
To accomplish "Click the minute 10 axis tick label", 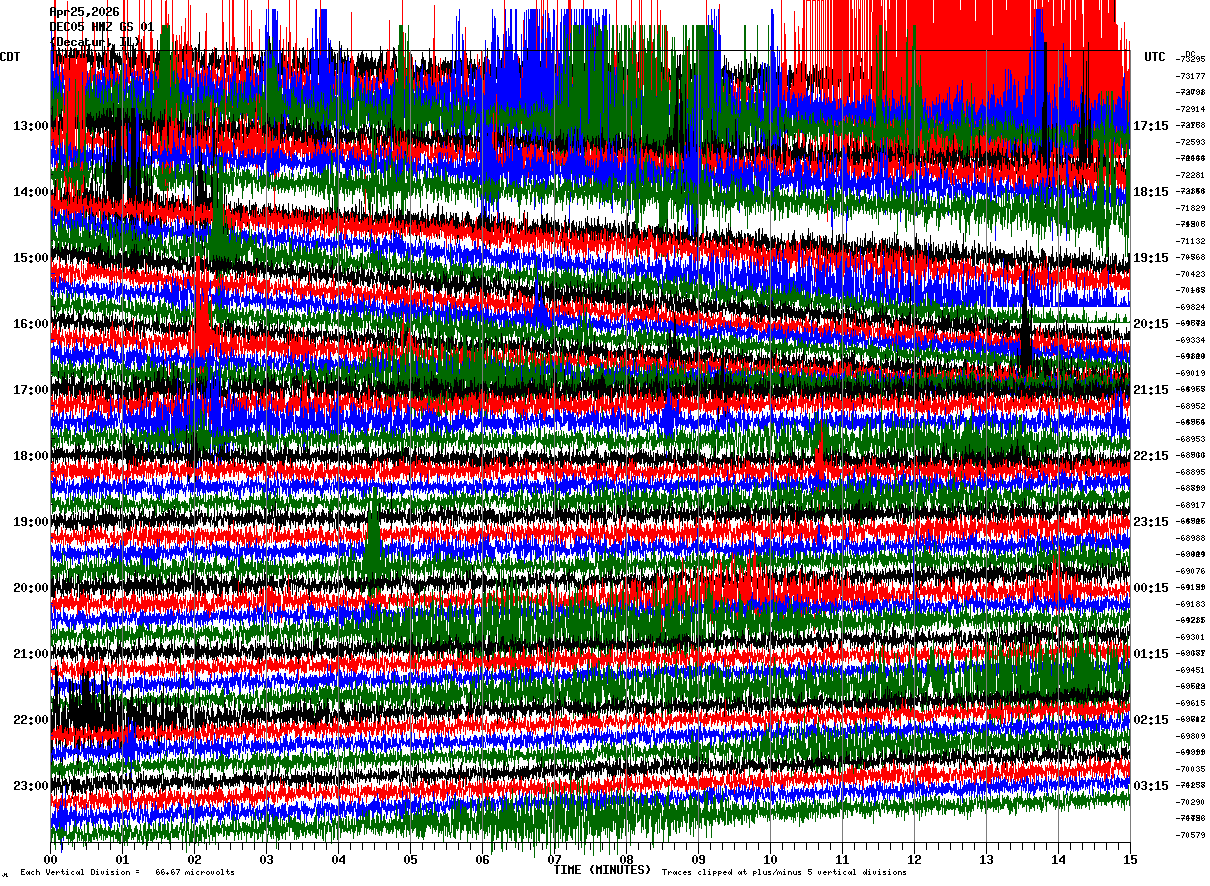I will 770,859.
